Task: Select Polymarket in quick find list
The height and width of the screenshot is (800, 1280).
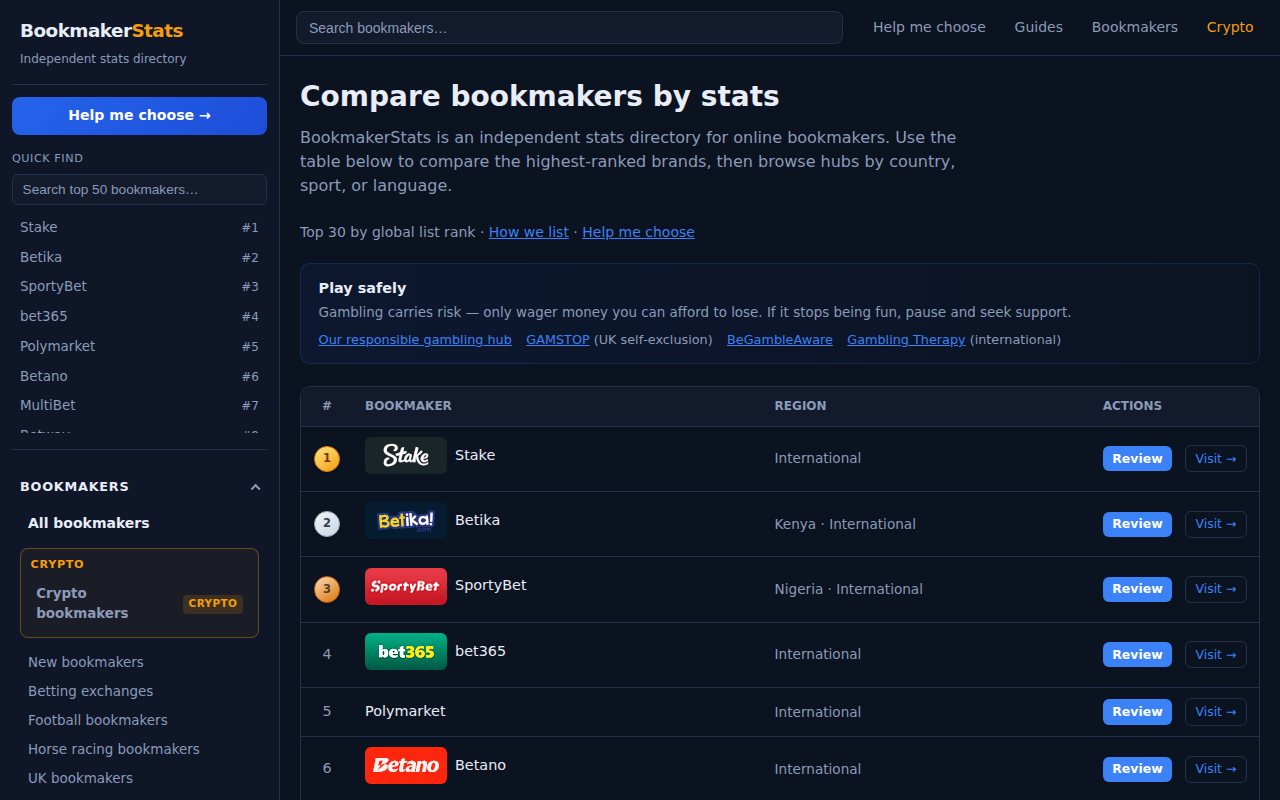Action: [x=139, y=346]
